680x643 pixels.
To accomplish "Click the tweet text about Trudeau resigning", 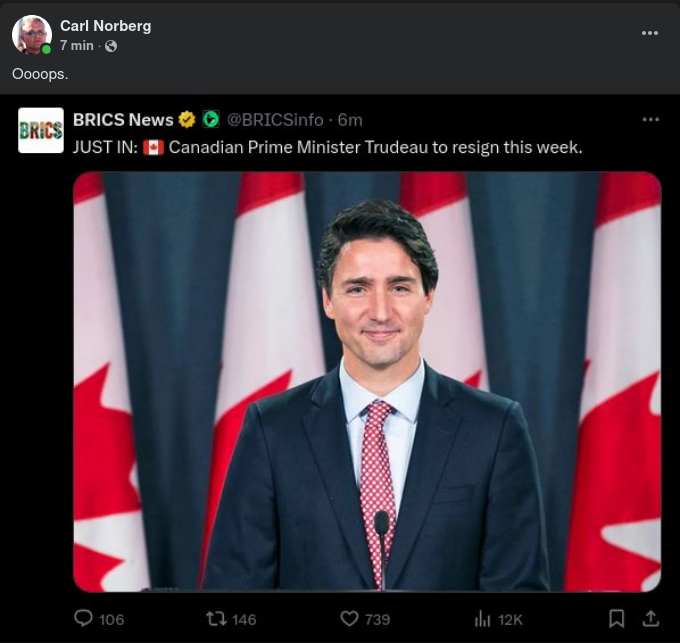I will (327, 147).
